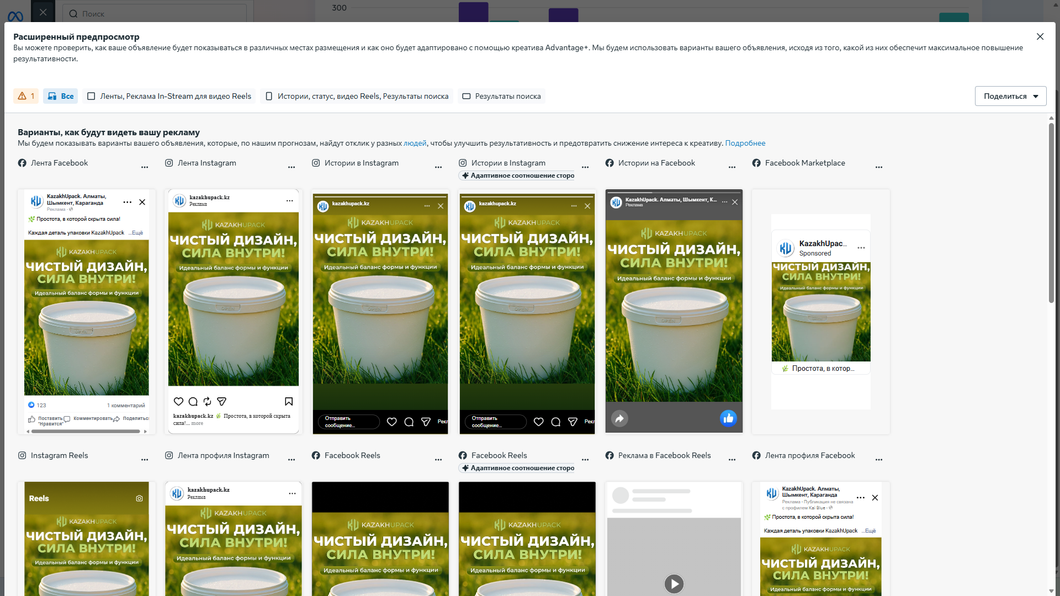1060x596 pixels.
Task: Click the camera icon in Instagram Reels preview
Action: pyautogui.click(x=139, y=499)
